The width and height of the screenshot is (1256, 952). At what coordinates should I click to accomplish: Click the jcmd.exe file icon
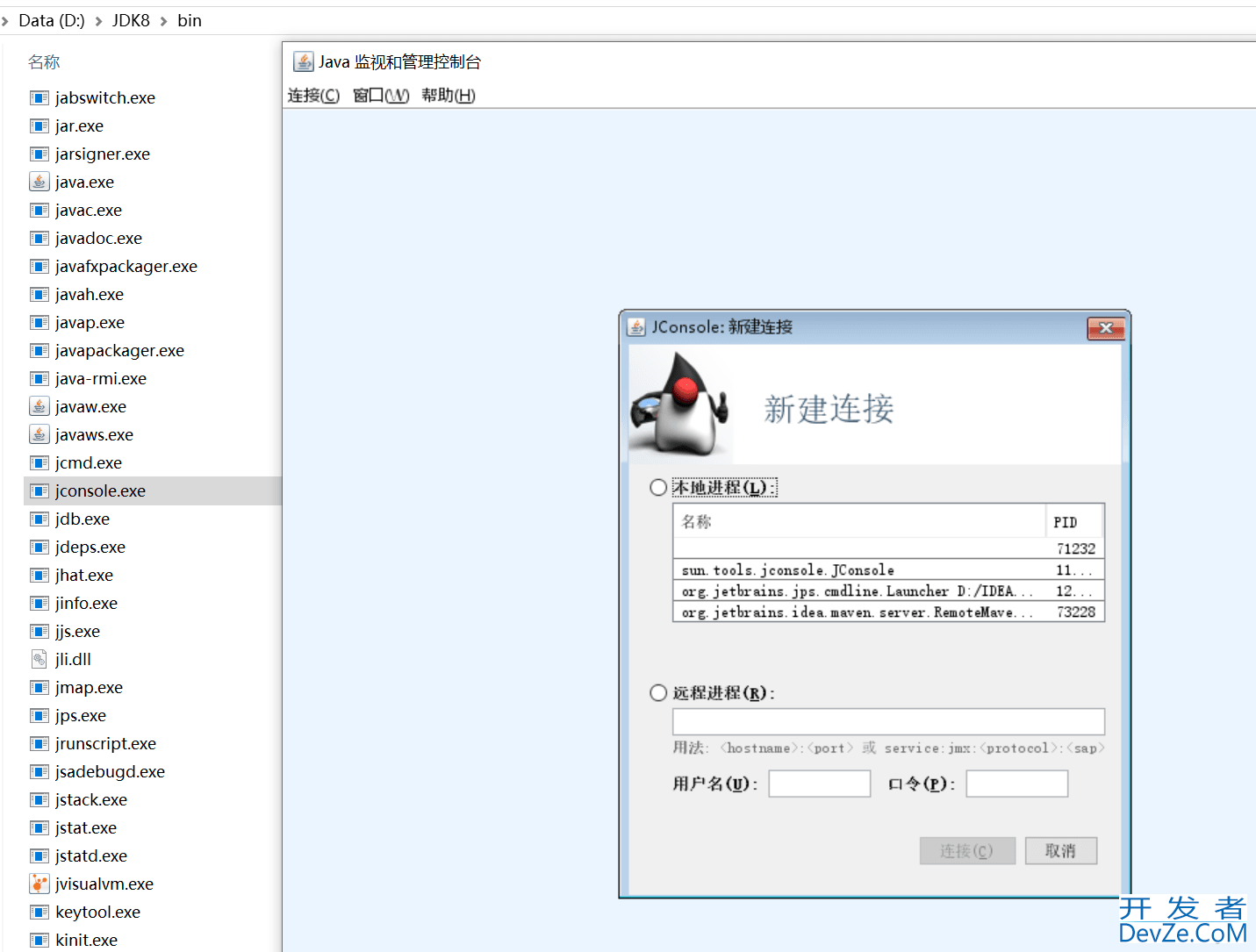coord(39,463)
